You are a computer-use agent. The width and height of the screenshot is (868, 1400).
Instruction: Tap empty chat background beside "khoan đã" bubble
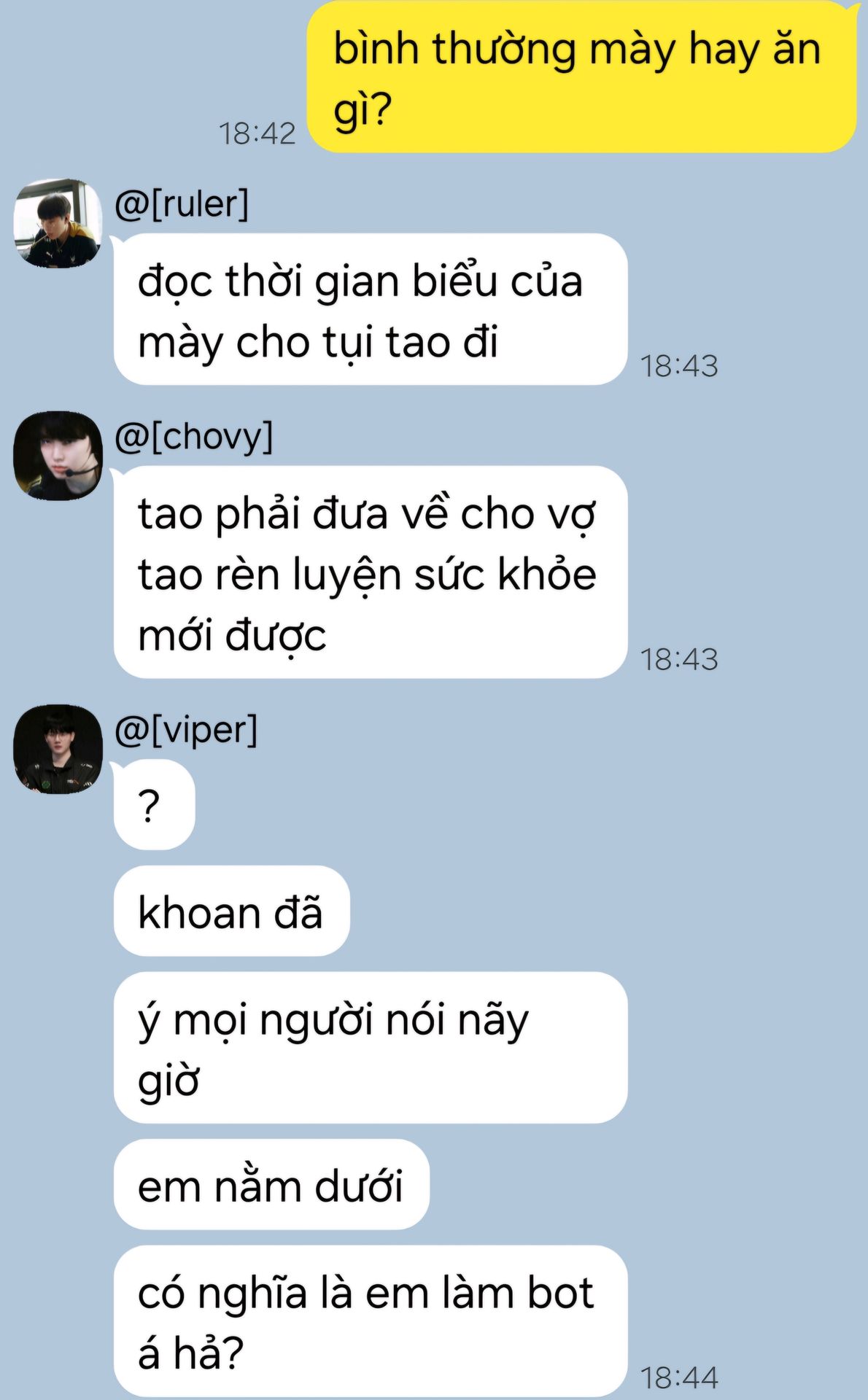click(x=584, y=911)
